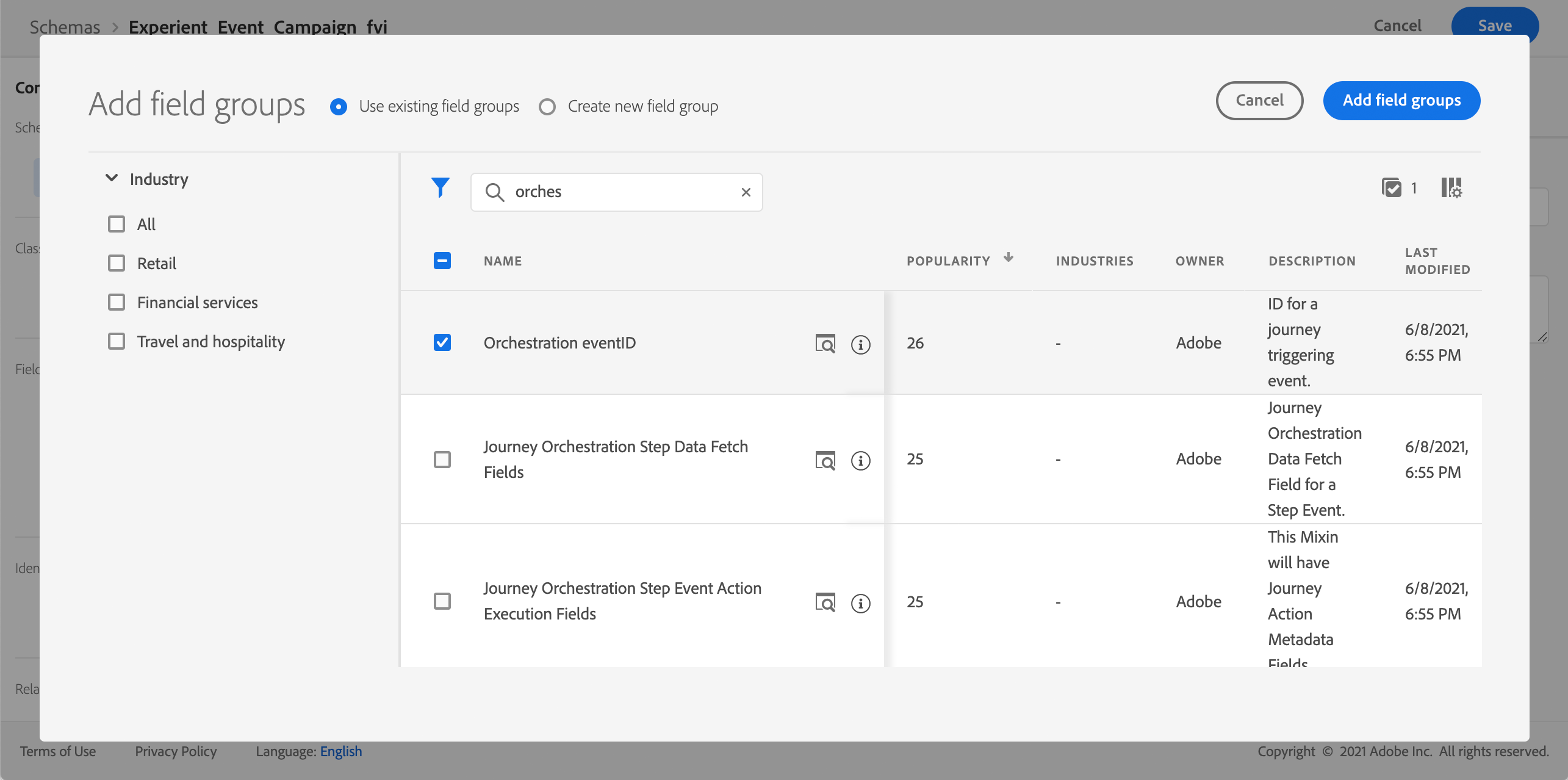1568x780 pixels.
Task: Preview Journey Orchestration Step Data Fetch Fields
Action: coord(825,460)
